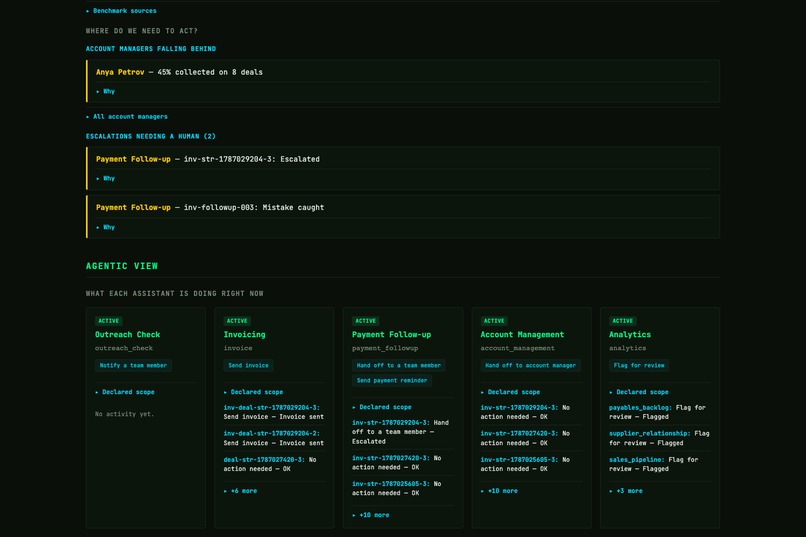Open the Invoicing assistant title

pos(245,335)
